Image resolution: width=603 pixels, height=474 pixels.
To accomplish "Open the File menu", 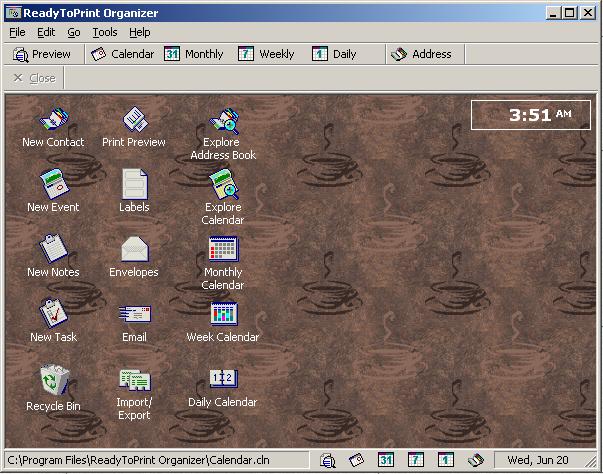I will tap(17, 33).
